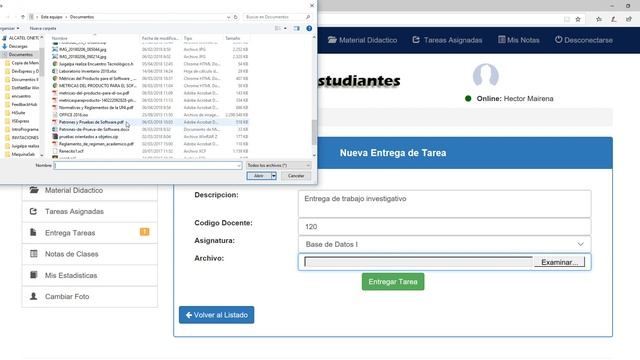Click the up-folder arrow in file dialog
640x360 pixels.
coord(23,17)
